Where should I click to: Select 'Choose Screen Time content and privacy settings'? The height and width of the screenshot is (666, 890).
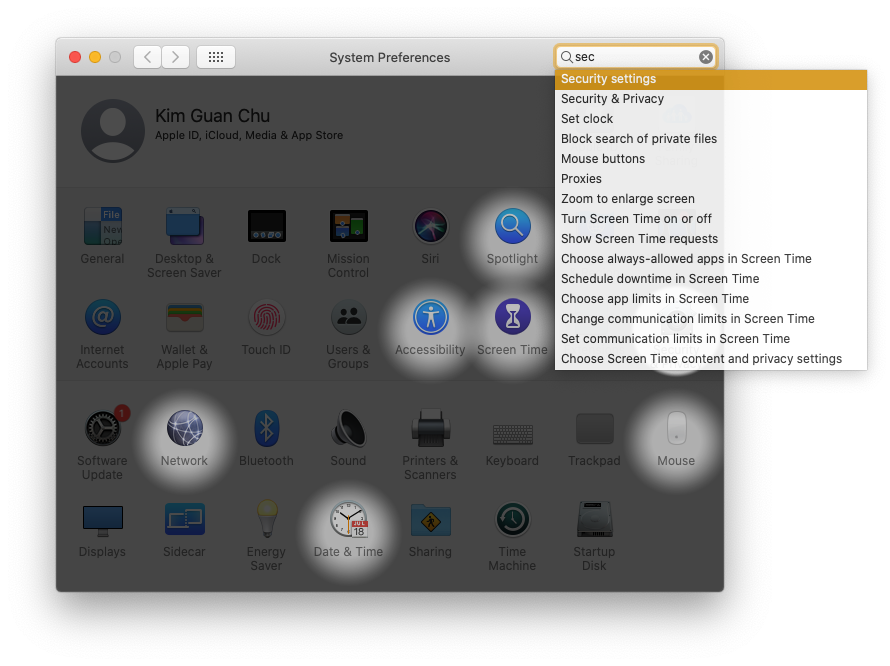pyautogui.click(x=711, y=359)
